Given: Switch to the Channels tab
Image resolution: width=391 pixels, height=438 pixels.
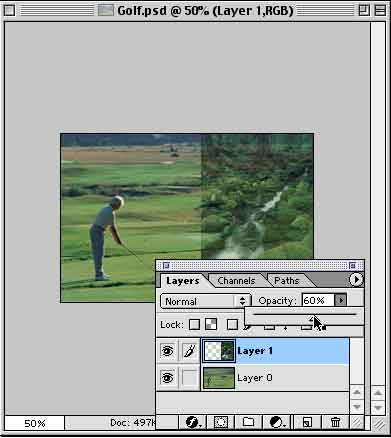Looking at the screenshot, I should 236,281.
